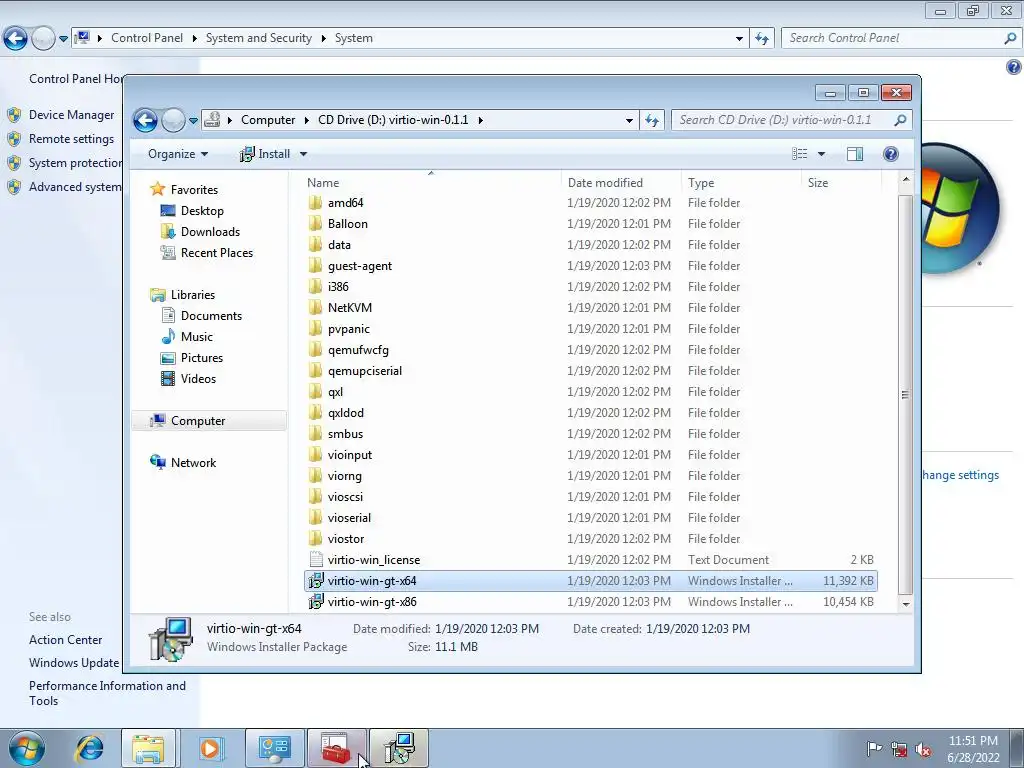This screenshot has width=1024, height=768.
Task: Open view options dropdown arrow
Action: pos(821,154)
